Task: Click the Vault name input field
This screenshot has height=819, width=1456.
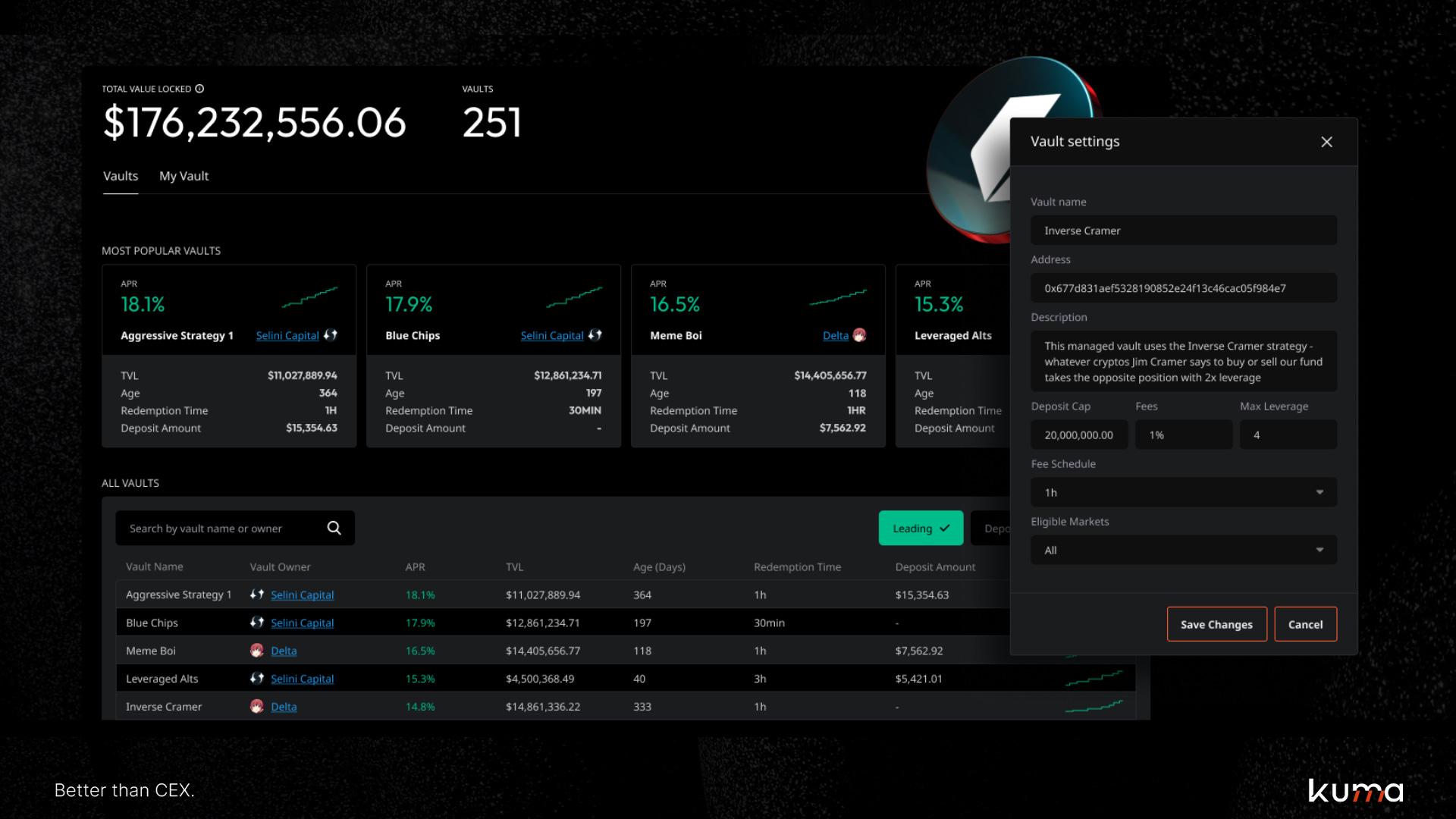Action: 1183,231
